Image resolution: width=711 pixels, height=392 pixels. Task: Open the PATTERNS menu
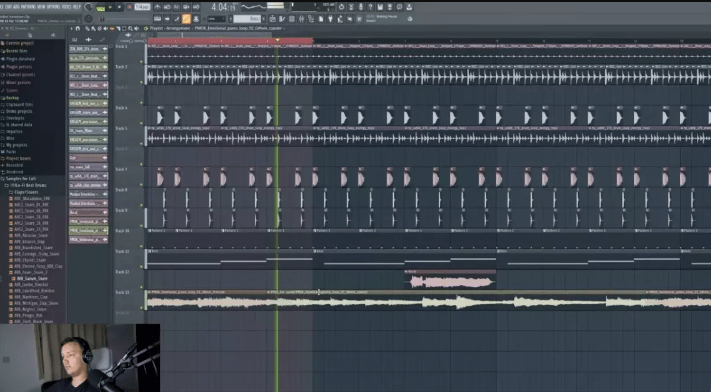[x=29, y=7]
